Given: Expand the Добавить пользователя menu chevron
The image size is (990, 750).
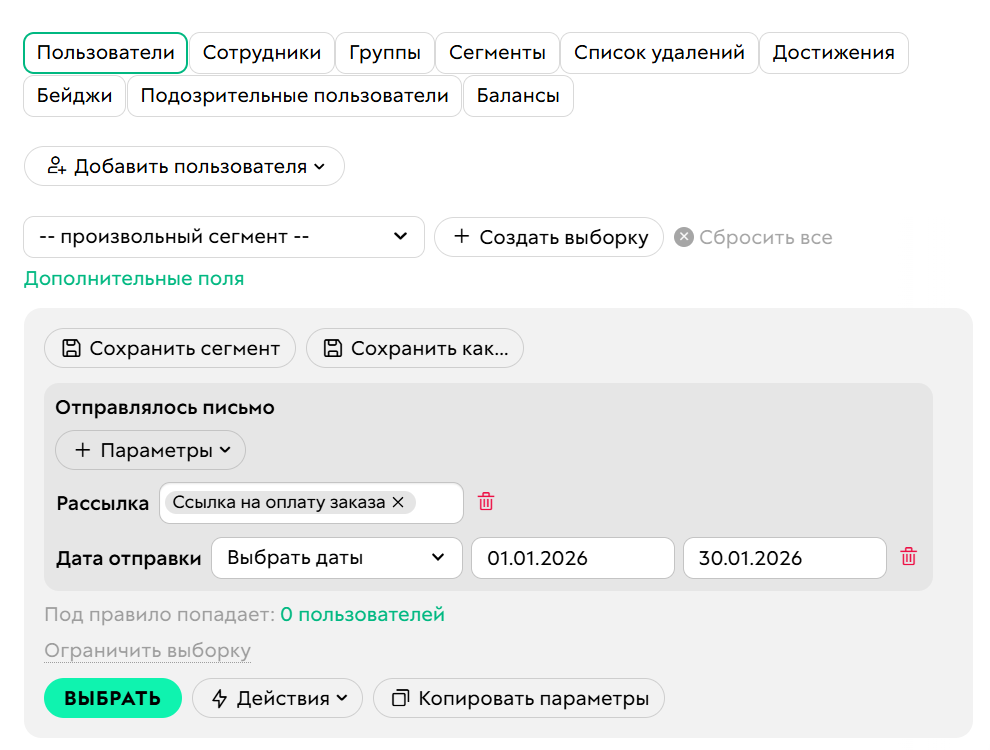Looking at the screenshot, I should point(320,166).
